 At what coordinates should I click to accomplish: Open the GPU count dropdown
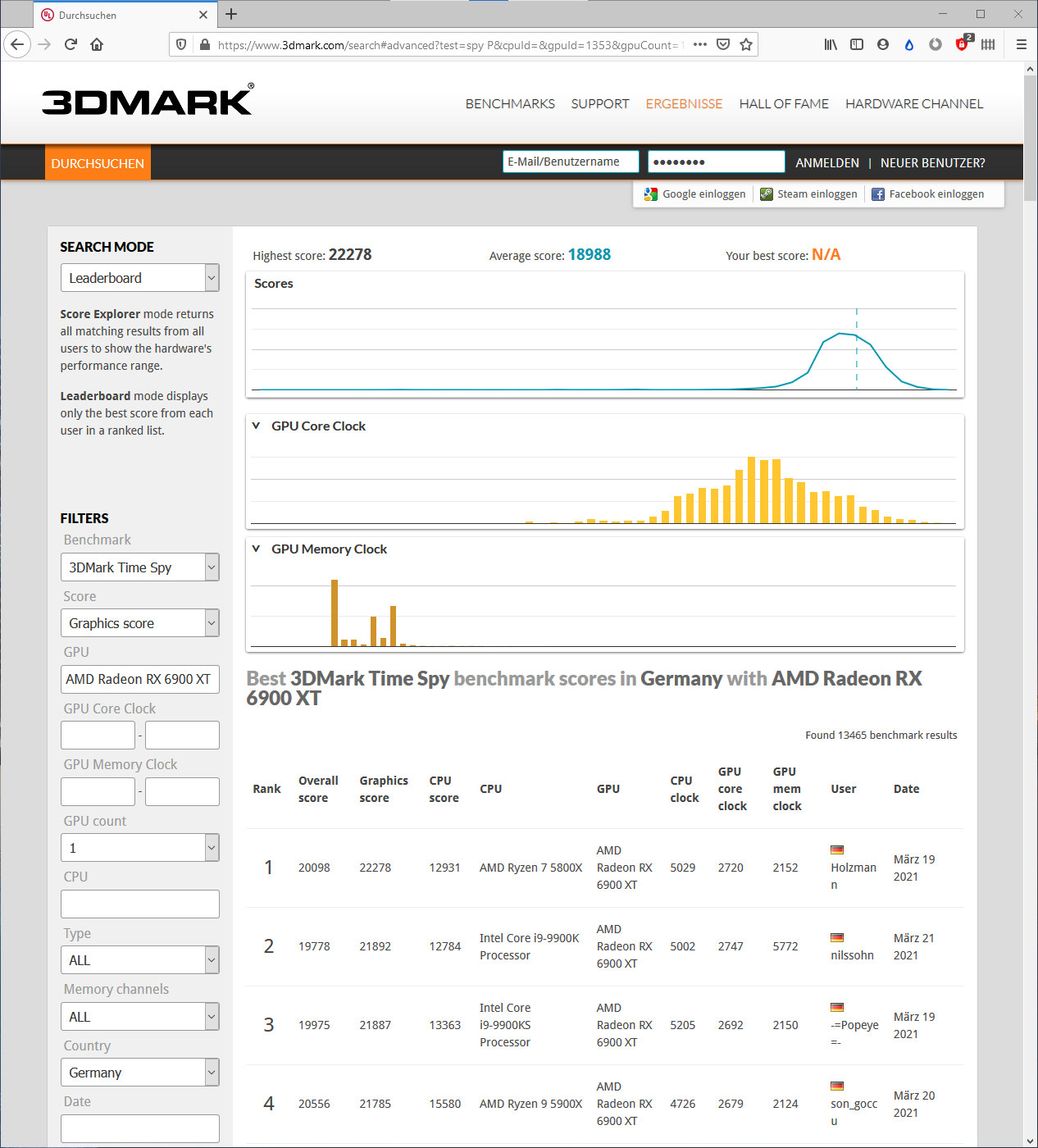point(140,848)
